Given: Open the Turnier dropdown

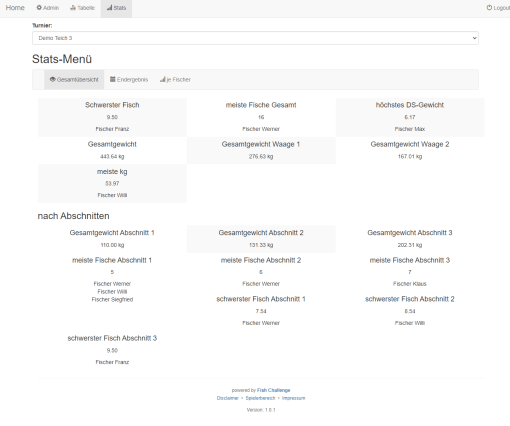Looking at the screenshot, I should pos(255,38).
